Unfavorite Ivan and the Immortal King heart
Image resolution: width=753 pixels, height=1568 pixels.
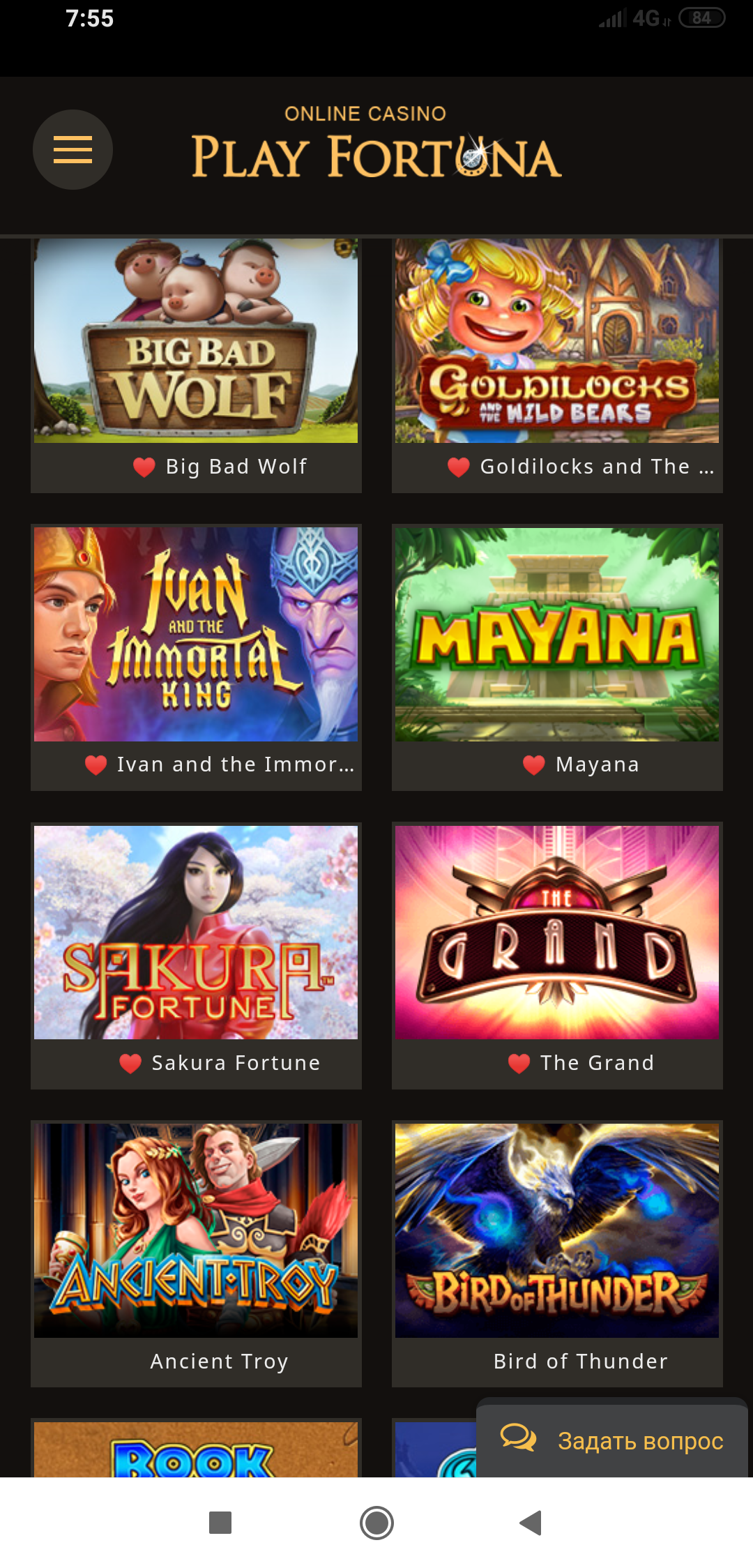pyautogui.click(x=96, y=765)
